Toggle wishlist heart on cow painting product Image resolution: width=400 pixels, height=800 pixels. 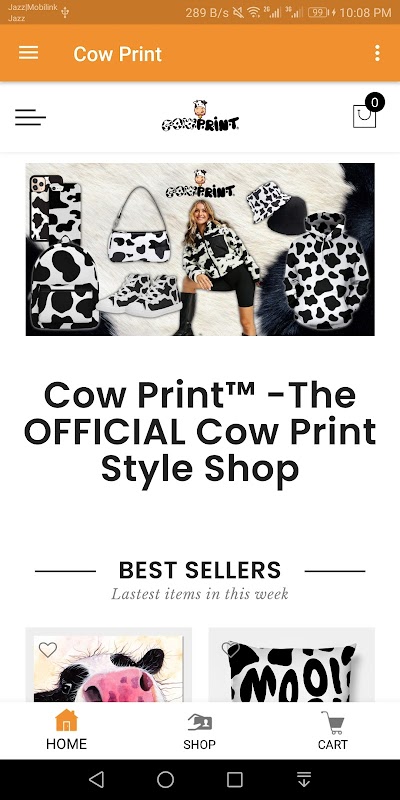tap(48, 649)
